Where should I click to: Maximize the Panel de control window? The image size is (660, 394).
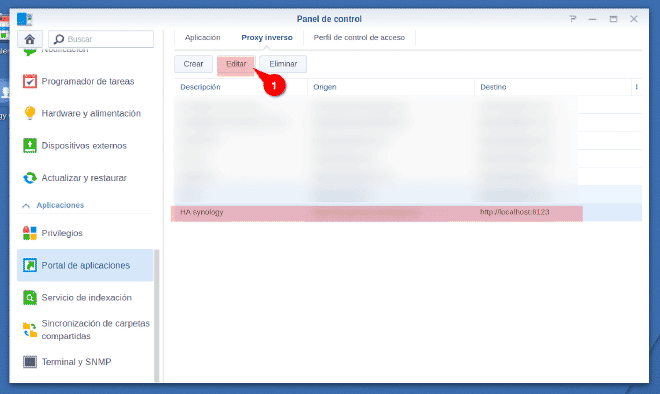pos(613,19)
